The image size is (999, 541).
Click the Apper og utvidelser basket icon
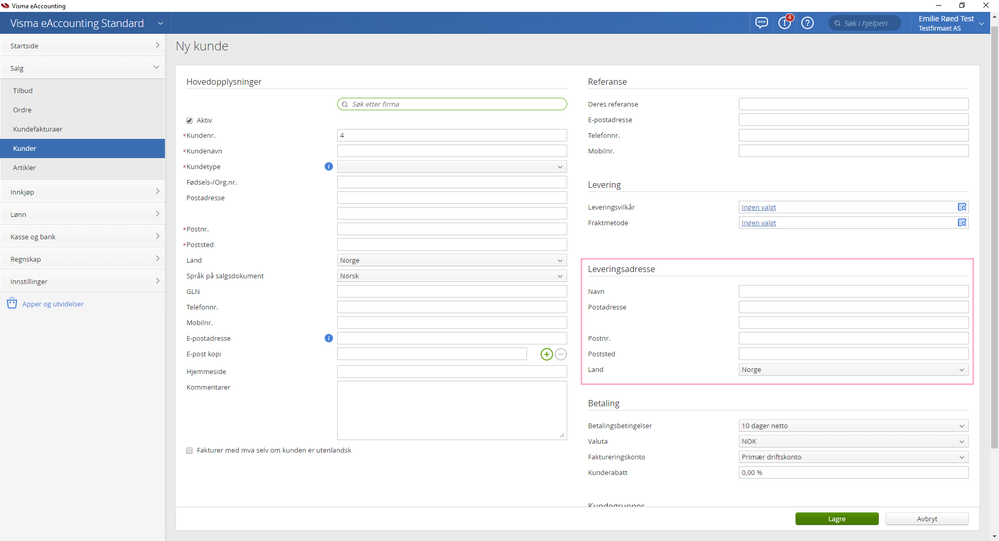tap(12, 303)
